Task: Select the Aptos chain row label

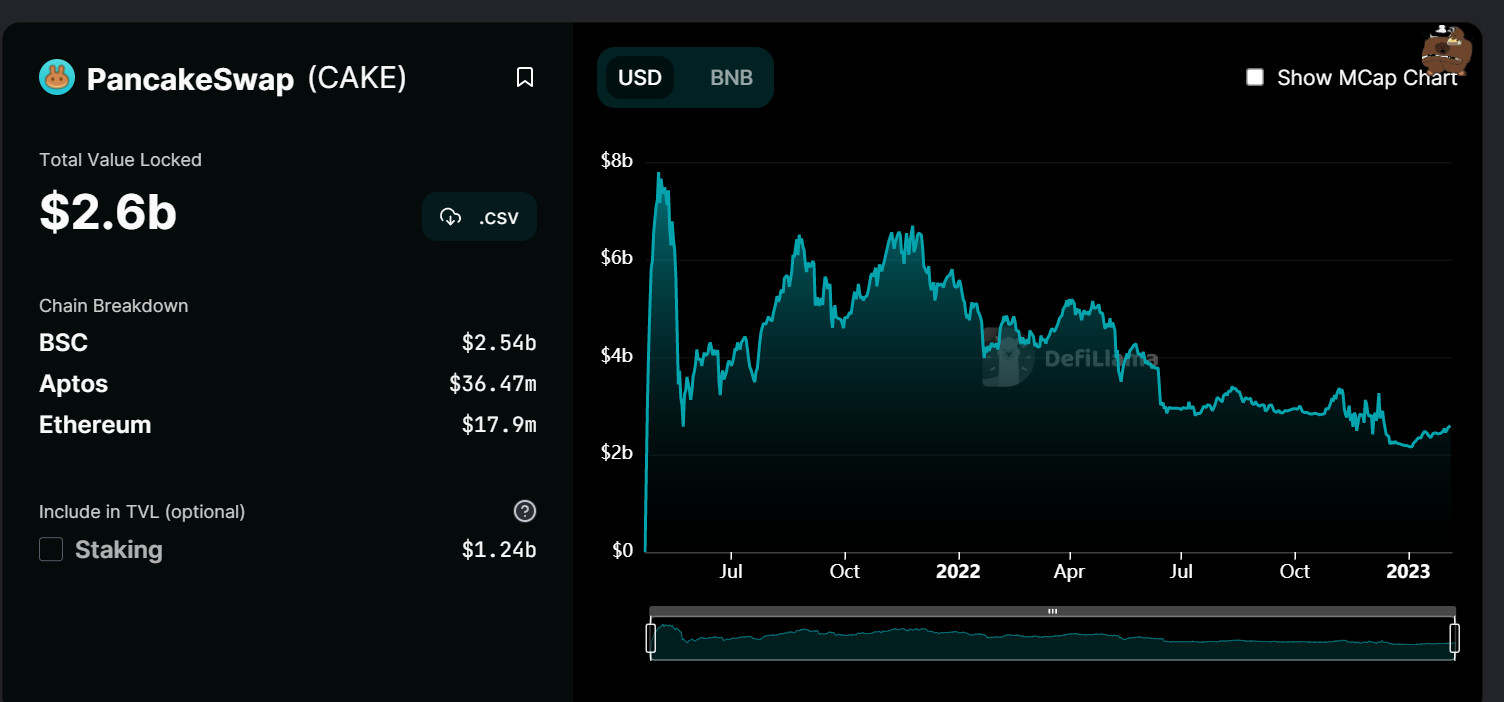Action: click(x=73, y=384)
